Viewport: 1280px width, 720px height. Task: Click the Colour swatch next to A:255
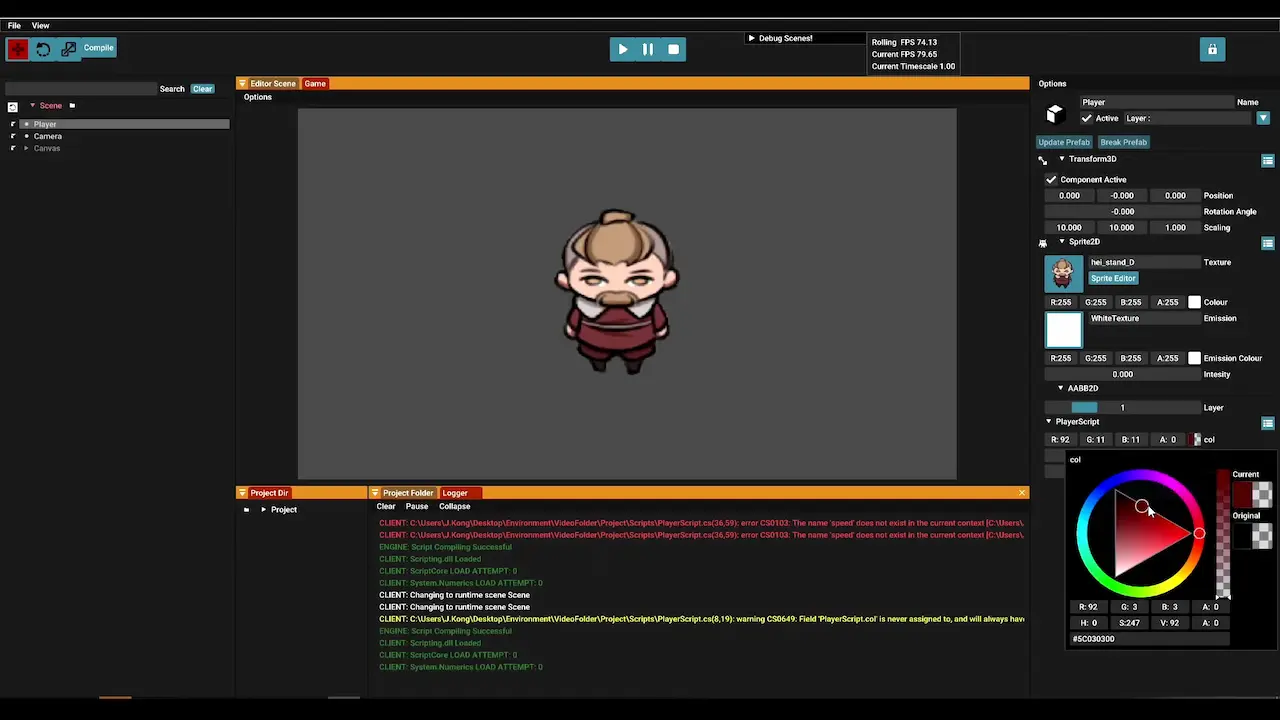point(1194,302)
